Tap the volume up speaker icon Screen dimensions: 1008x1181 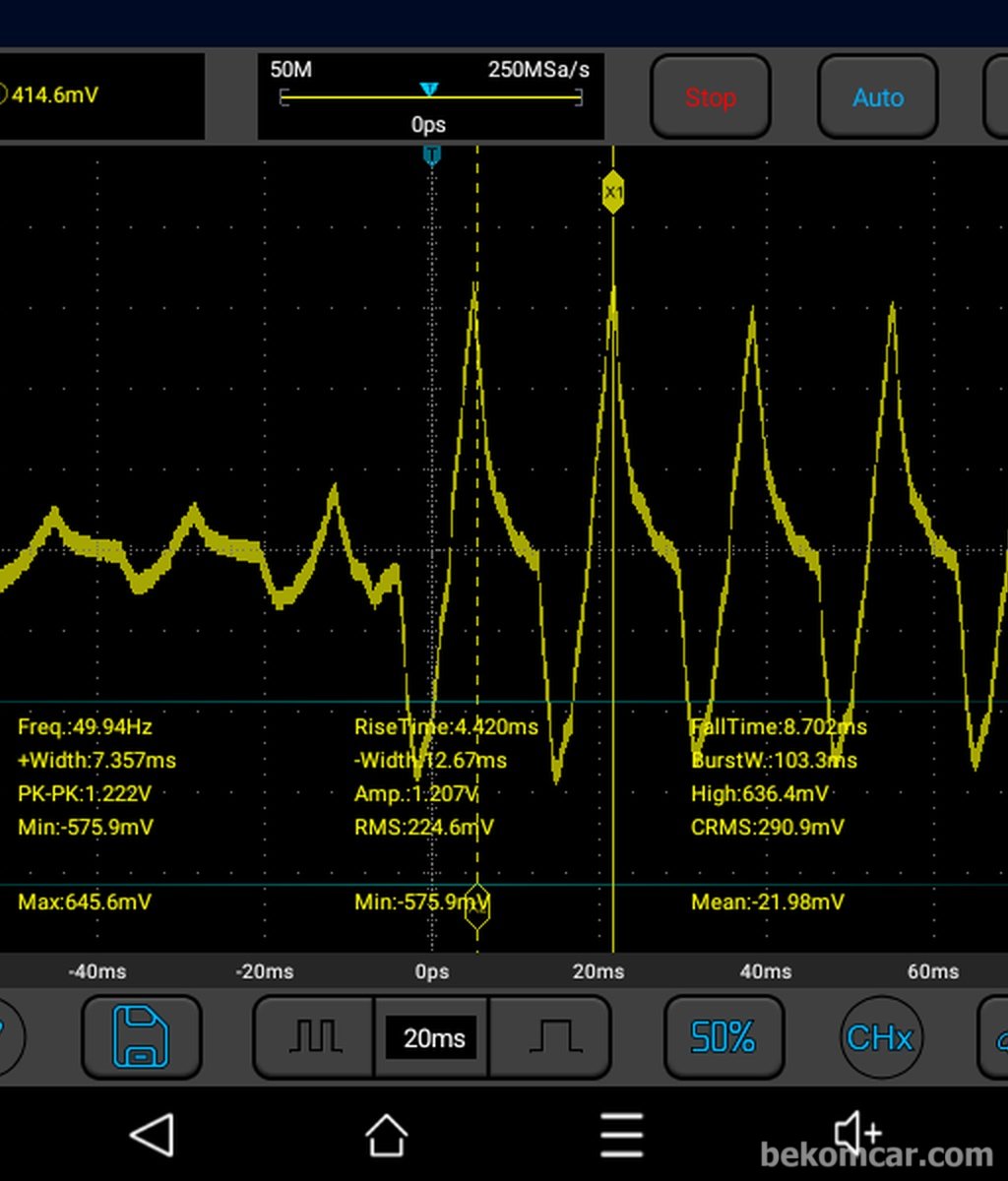click(x=857, y=1135)
